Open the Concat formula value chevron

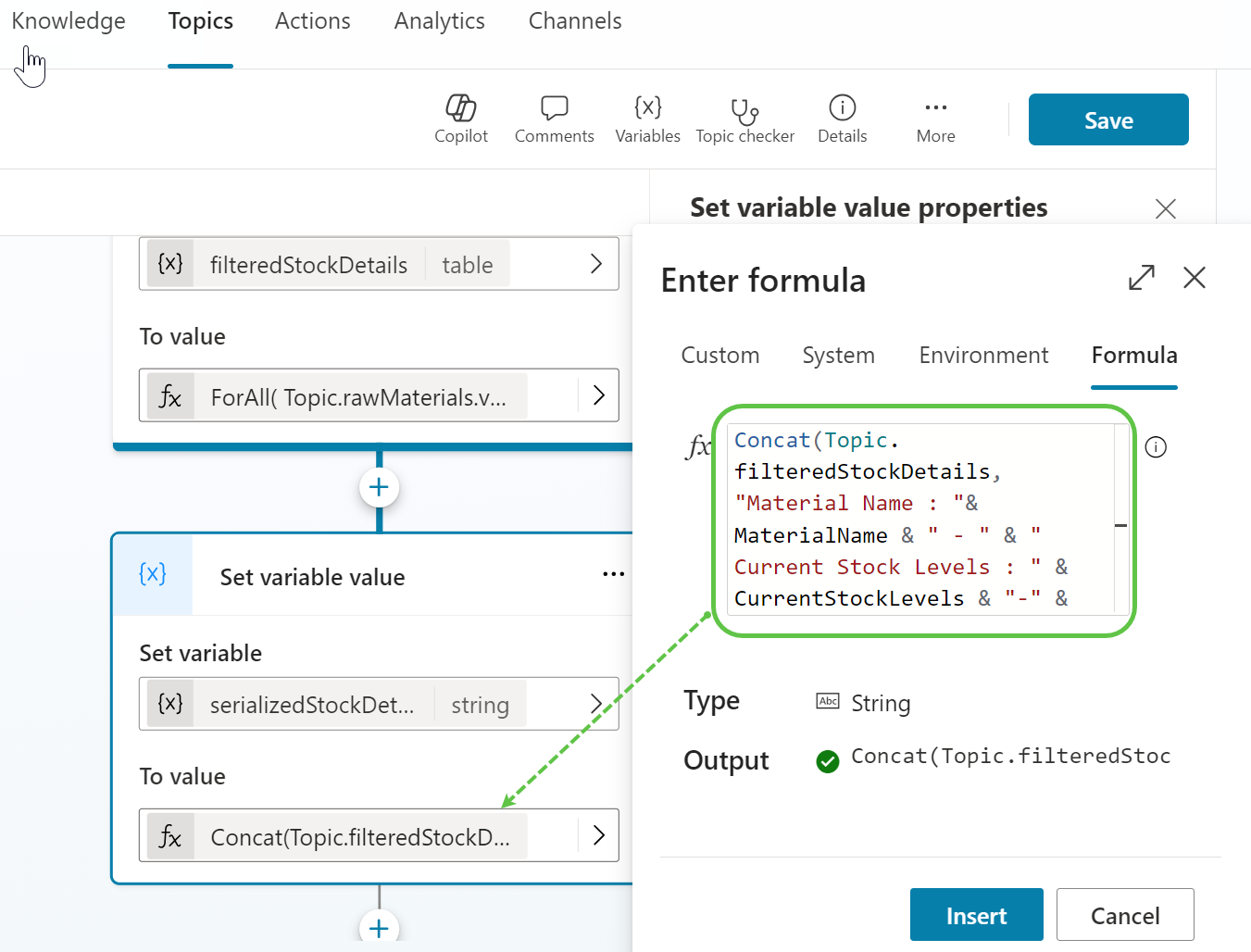598,835
